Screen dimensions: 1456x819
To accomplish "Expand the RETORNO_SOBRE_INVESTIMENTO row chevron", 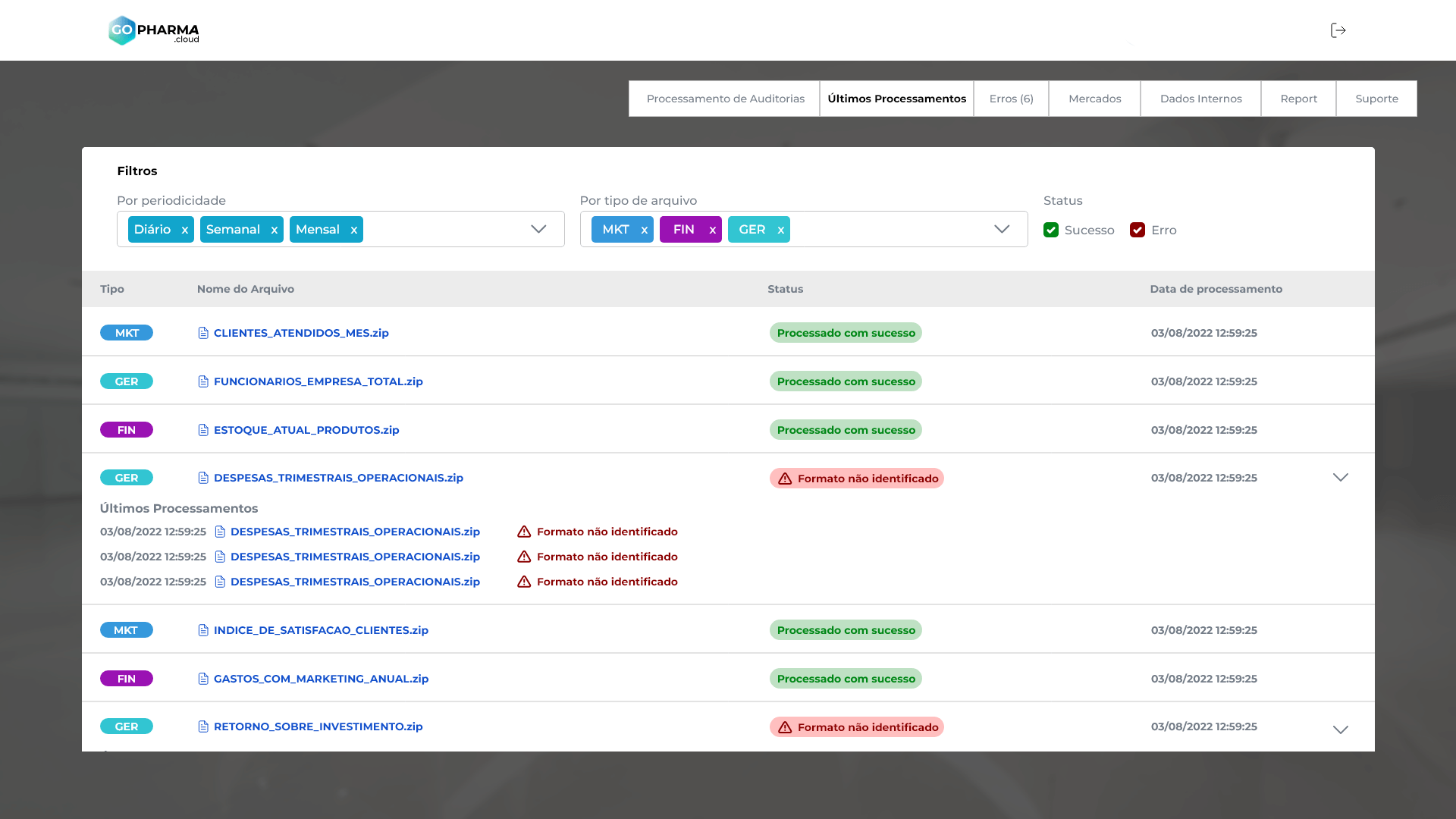I will (x=1341, y=730).
